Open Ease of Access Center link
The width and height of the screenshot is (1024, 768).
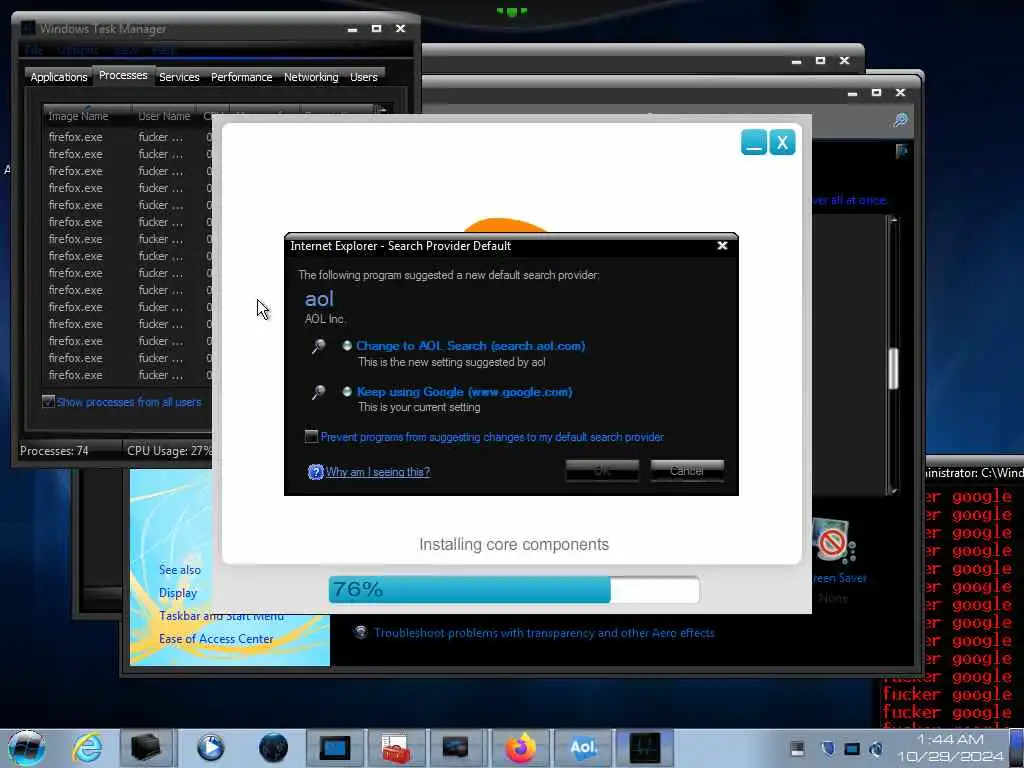(x=216, y=639)
